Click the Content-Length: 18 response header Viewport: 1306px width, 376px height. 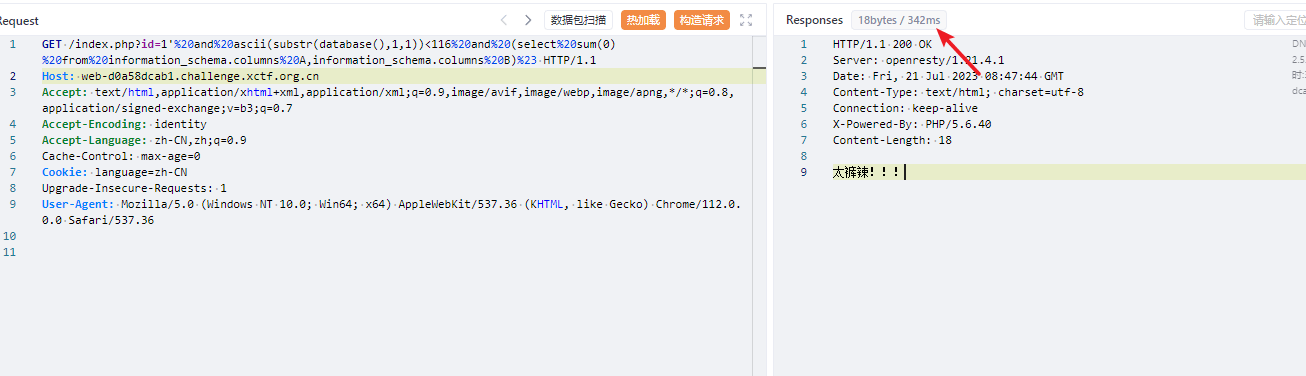tap(892, 140)
